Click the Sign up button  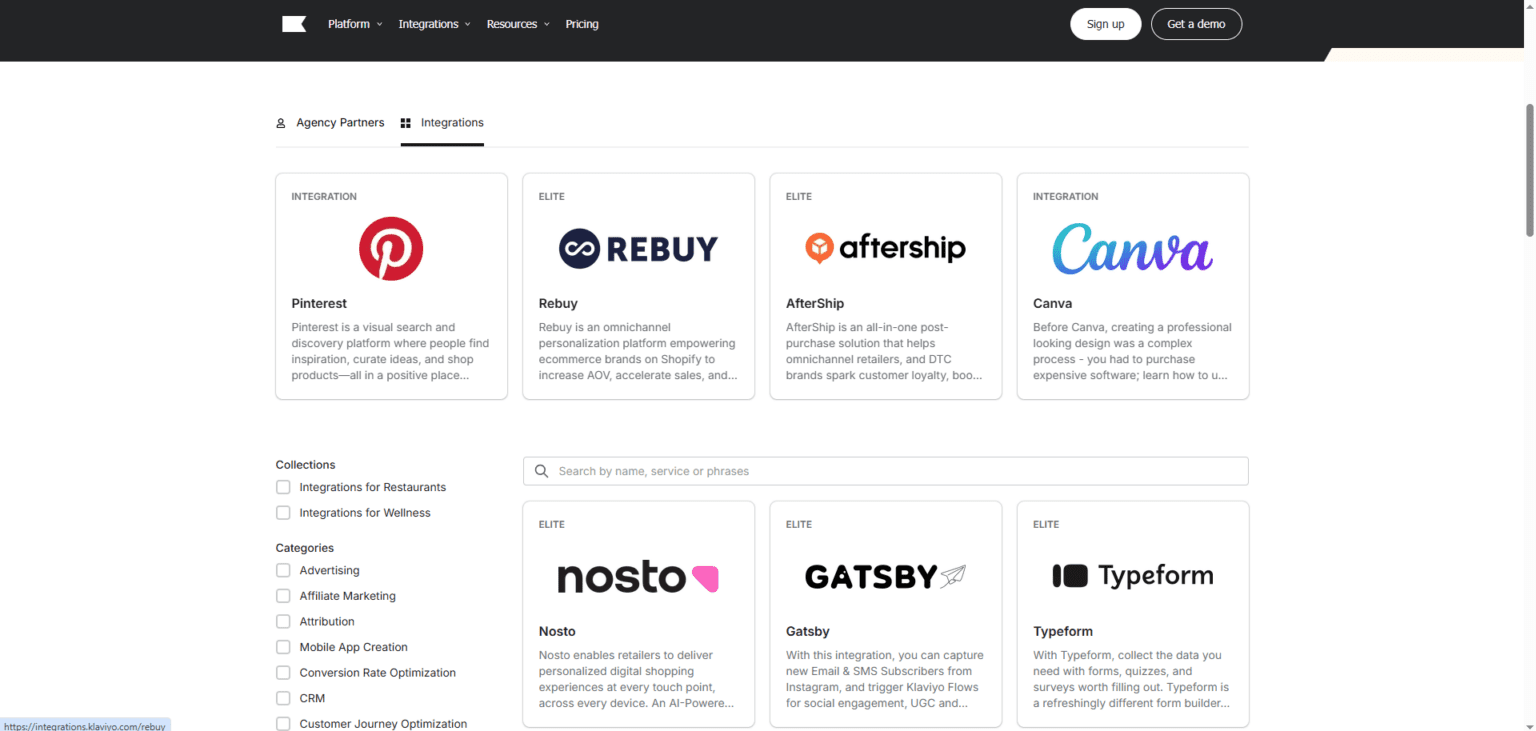tap(1105, 23)
